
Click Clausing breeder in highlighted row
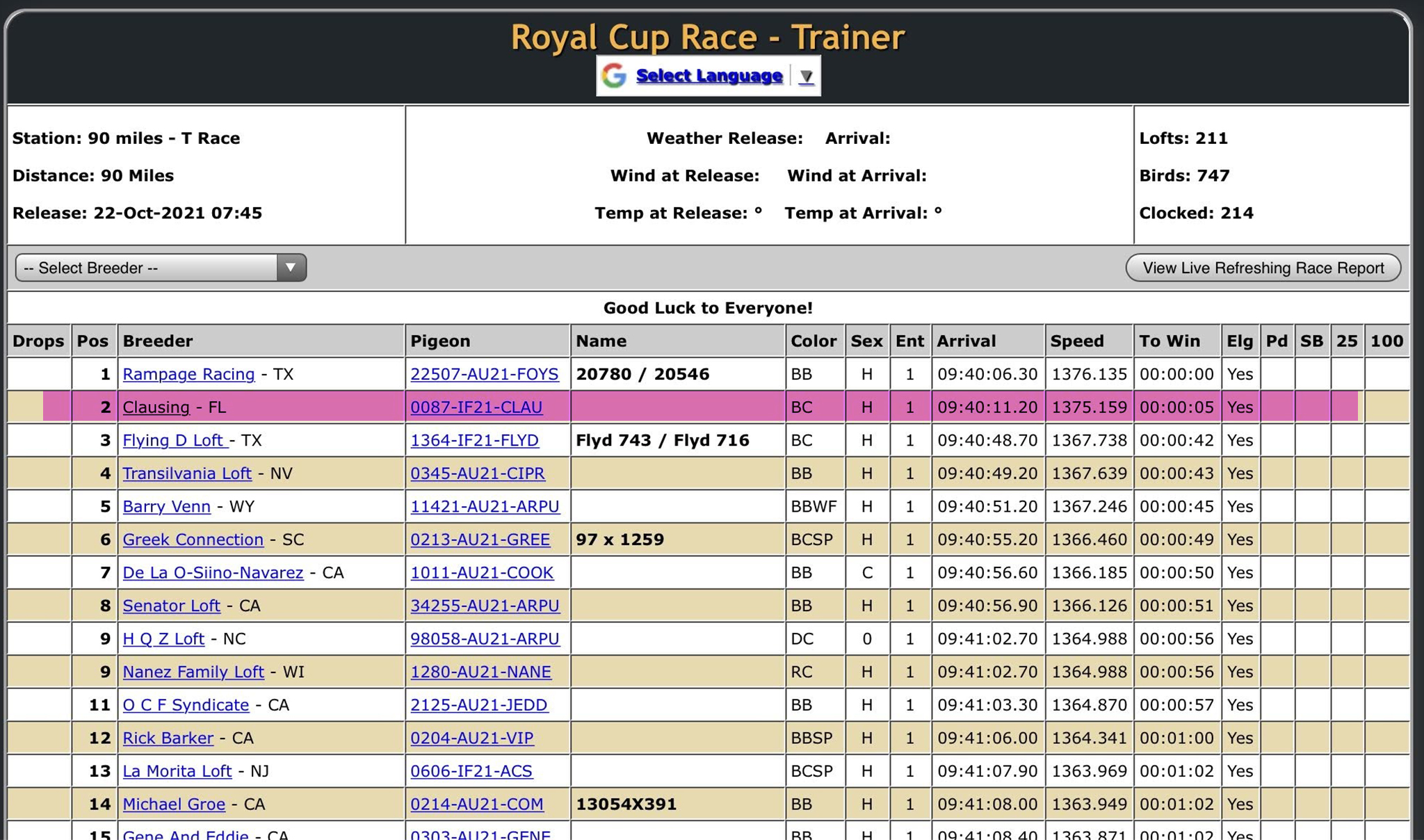(x=156, y=407)
